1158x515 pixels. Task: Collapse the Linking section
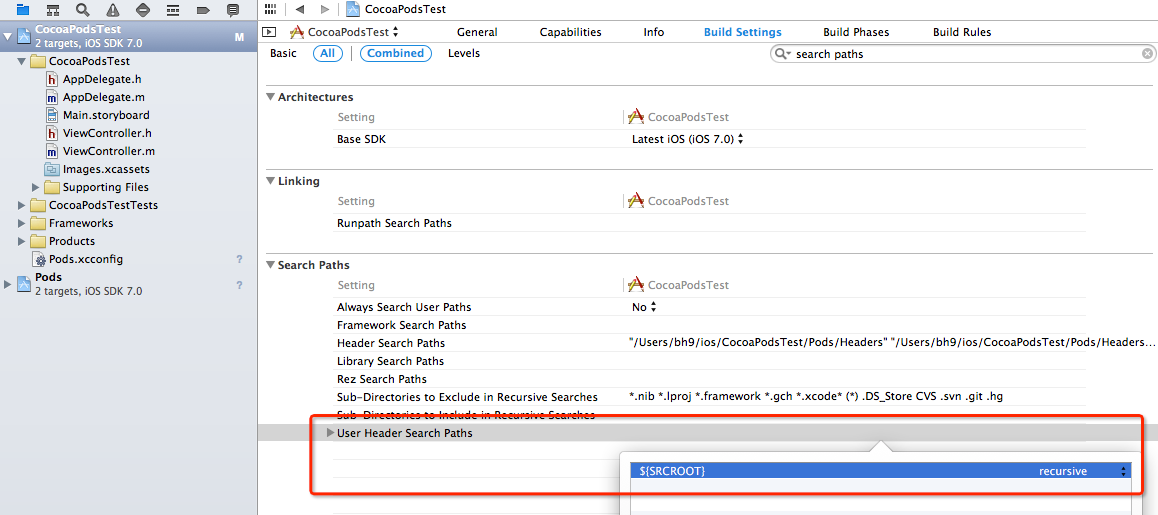point(270,181)
